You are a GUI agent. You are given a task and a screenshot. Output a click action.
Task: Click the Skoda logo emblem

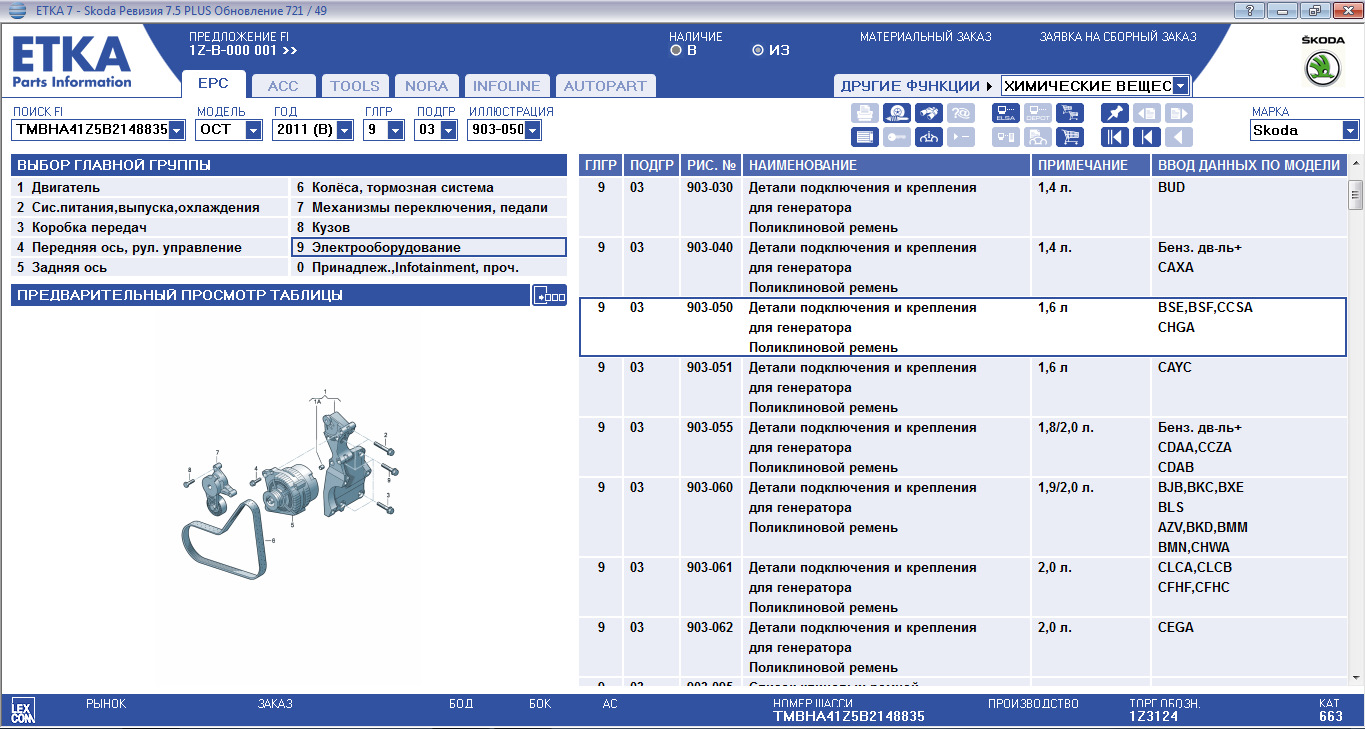(x=1323, y=70)
